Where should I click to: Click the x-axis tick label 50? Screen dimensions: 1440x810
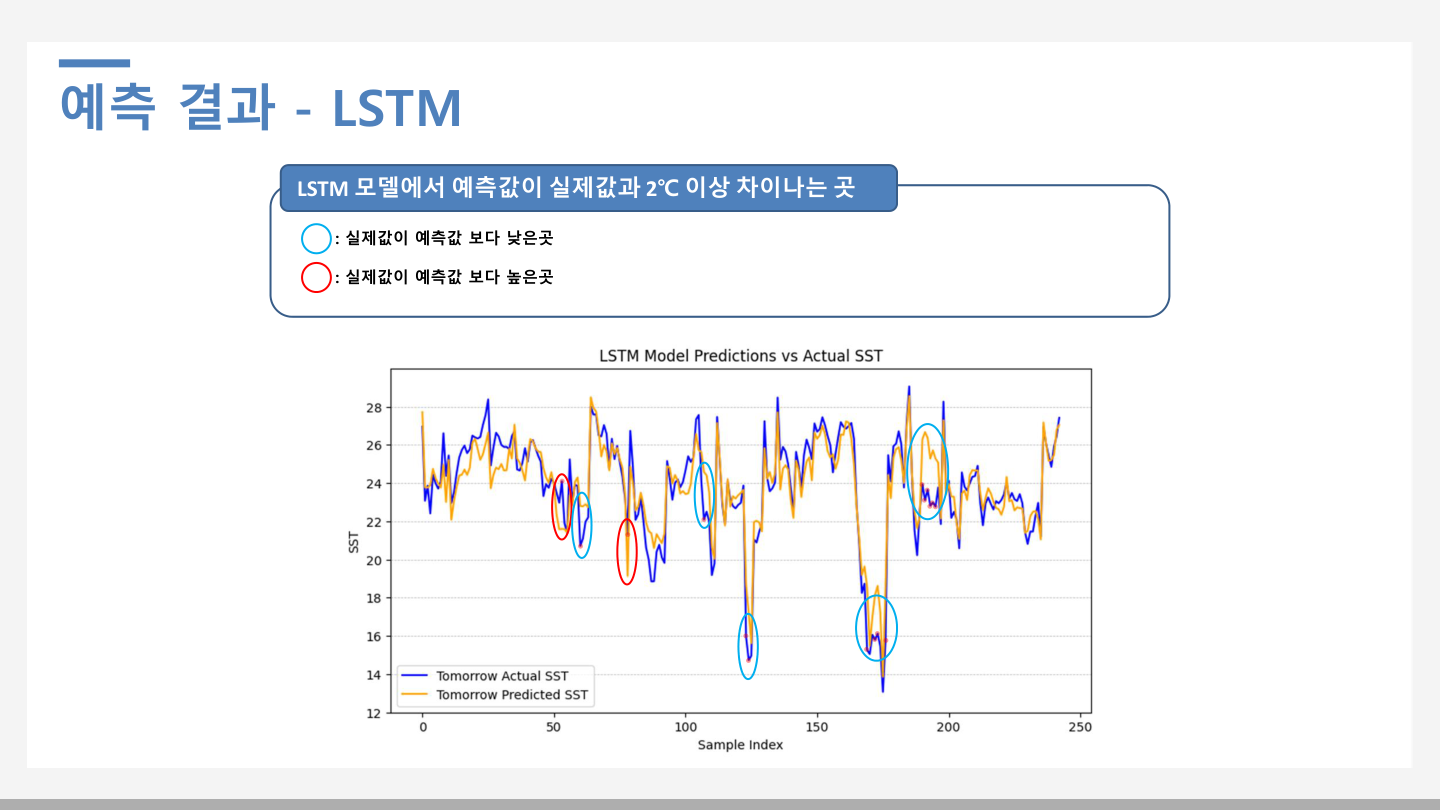554,727
